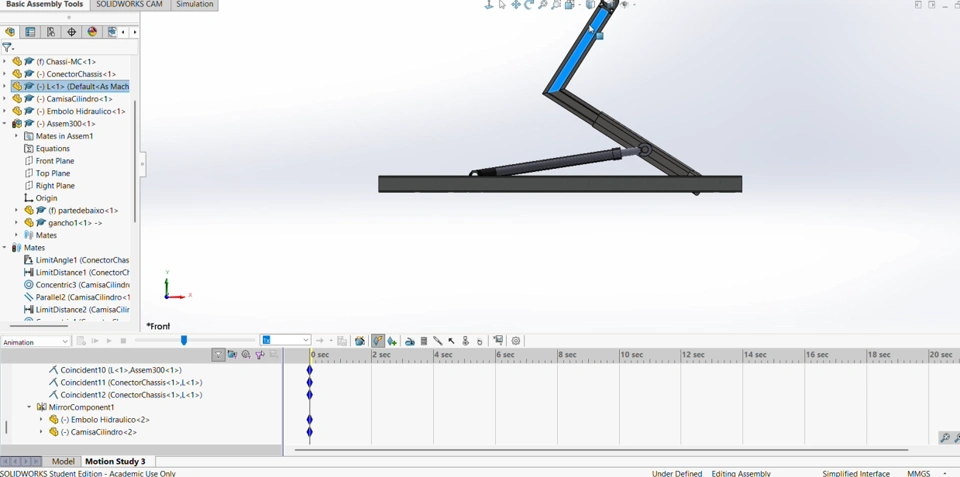The width and height of the screenshot is (960, 477).
Task: Switch to SOLIDWORKS CAM tab
Action: click(129, 4)
